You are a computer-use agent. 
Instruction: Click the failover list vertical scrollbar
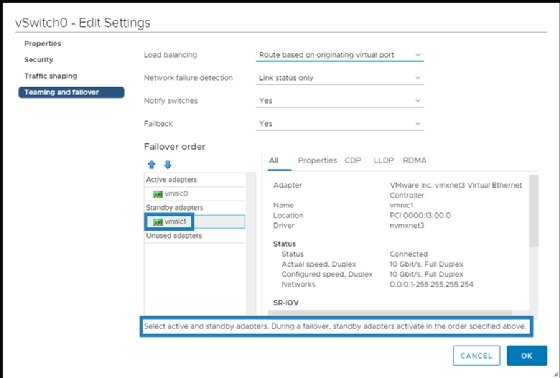pyautogui.click(x=251, y=244)
